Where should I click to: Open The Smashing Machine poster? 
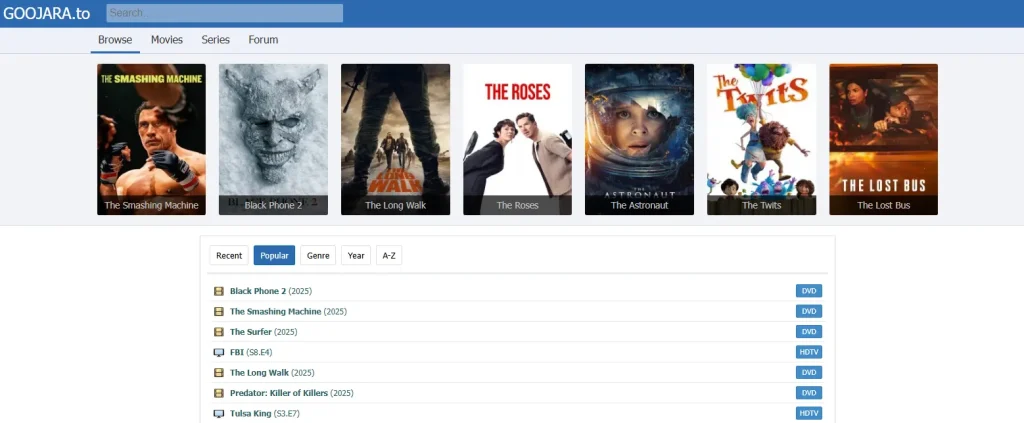click(152, 139)
